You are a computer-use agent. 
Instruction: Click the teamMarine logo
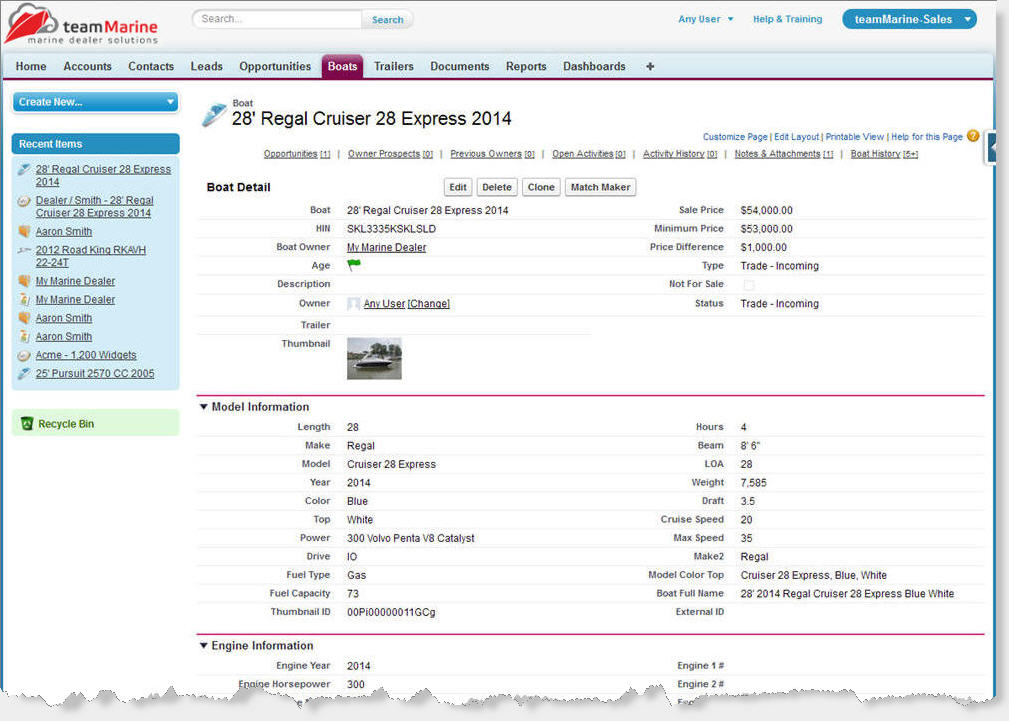pyautogui.click(x=82, y=24)
